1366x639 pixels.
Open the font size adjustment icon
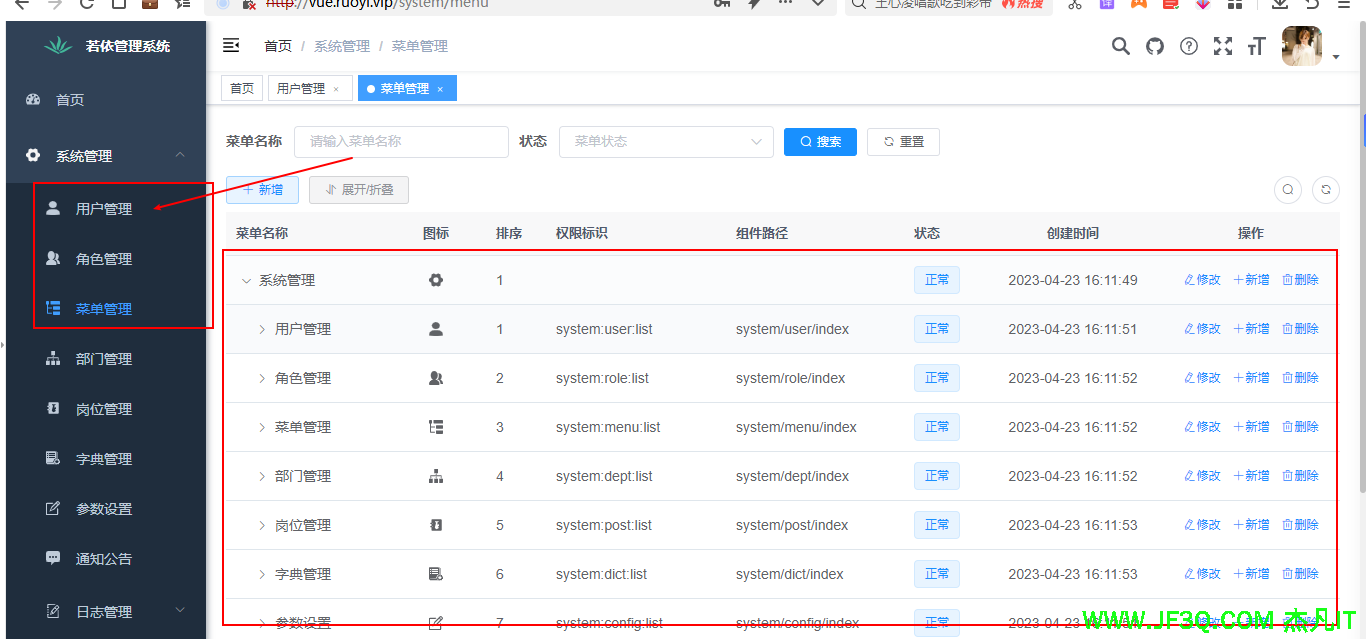click(1256, 45)
